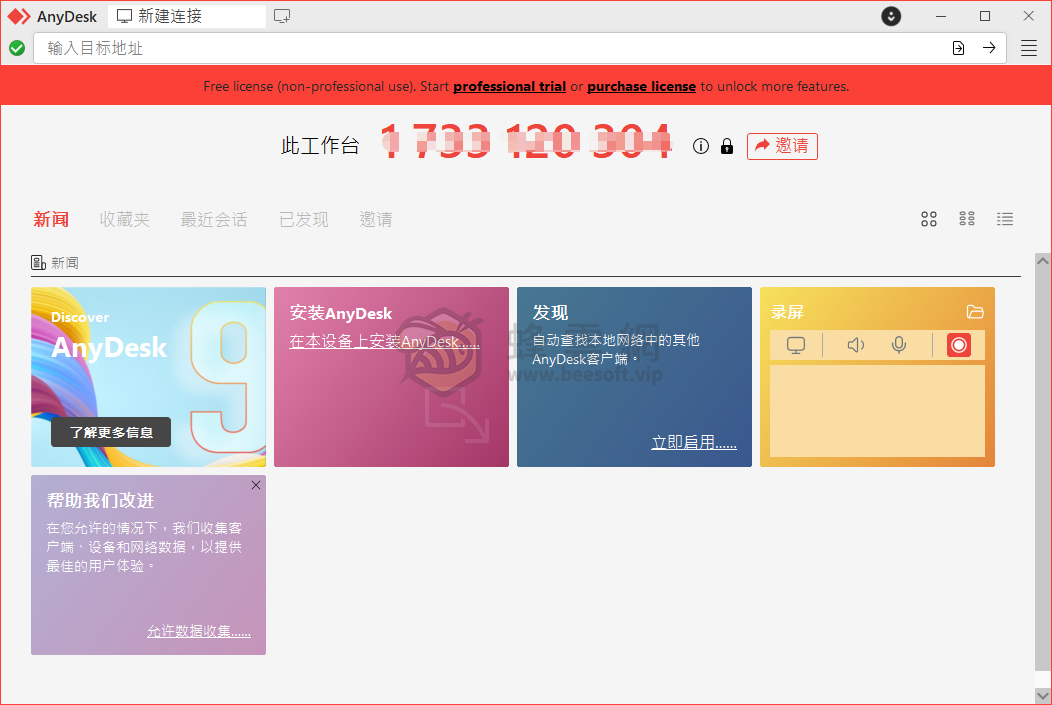The image size is (1052, 705).
Task: Open a new session tab icon
Action: tap(282, 16)
